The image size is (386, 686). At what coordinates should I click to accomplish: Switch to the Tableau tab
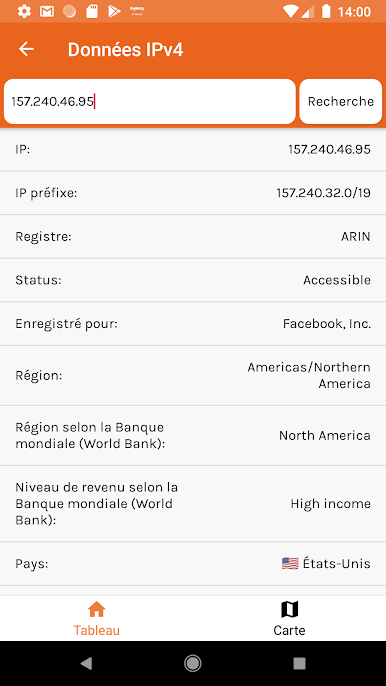point(97,618)
